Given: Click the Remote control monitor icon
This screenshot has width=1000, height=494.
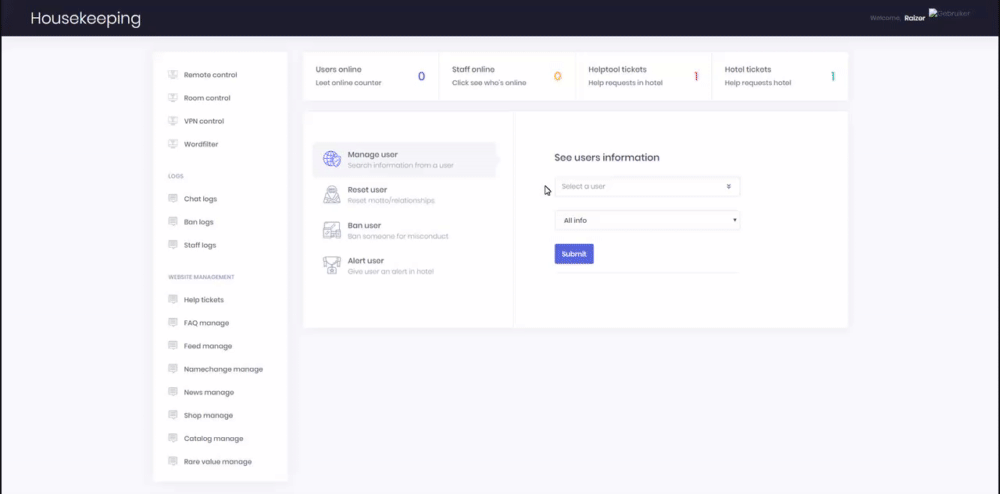Looking at the screenshot, I should tap(172, 75).
